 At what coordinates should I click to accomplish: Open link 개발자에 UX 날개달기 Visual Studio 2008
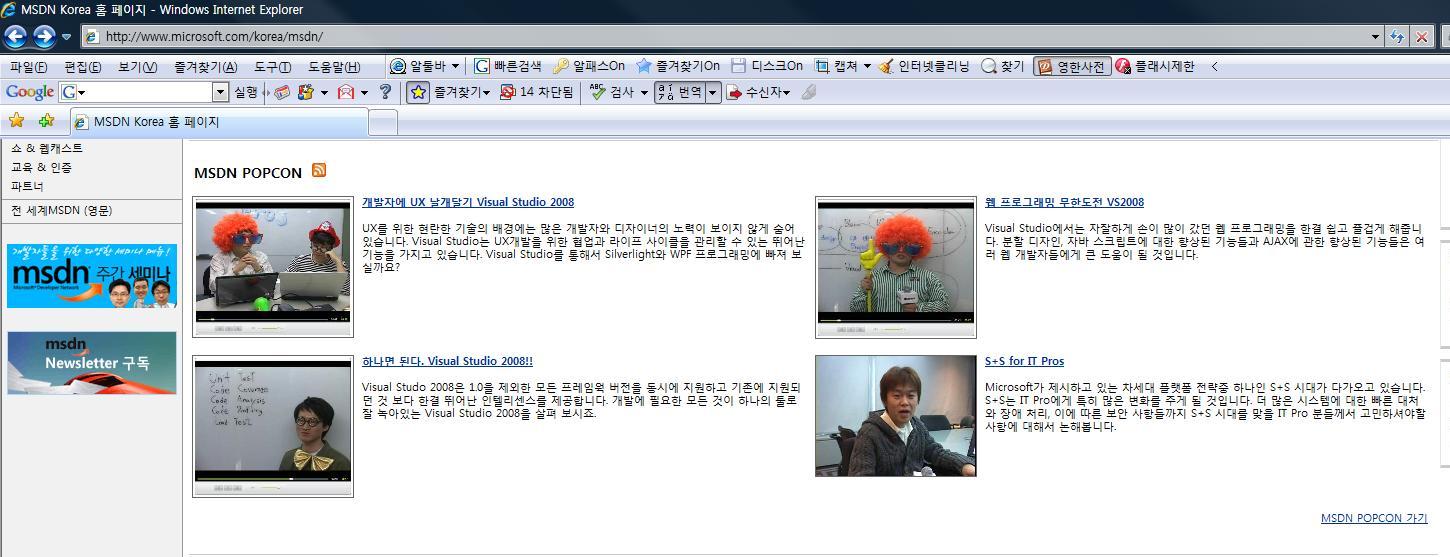point(468,202)
